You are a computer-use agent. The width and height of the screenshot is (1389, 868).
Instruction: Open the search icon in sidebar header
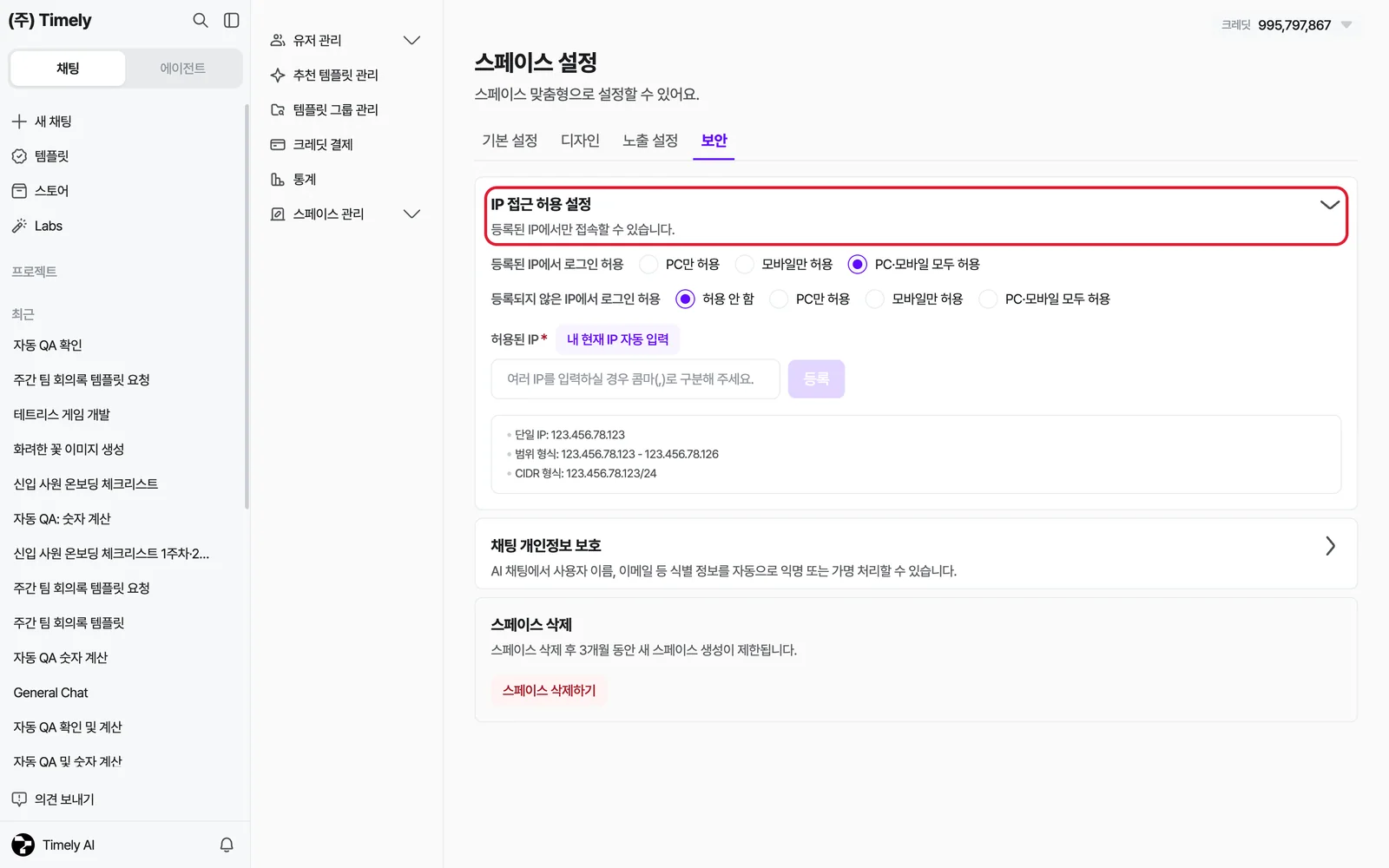point(201,20)
